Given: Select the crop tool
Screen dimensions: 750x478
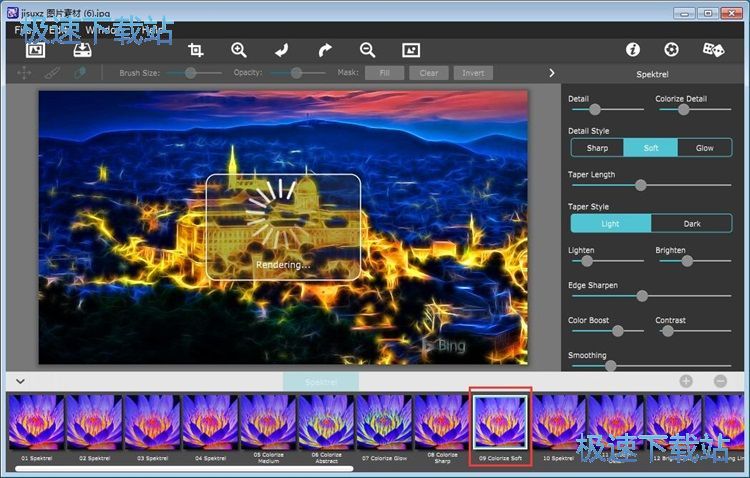Looking at the screenshot, I should point(196,50).
